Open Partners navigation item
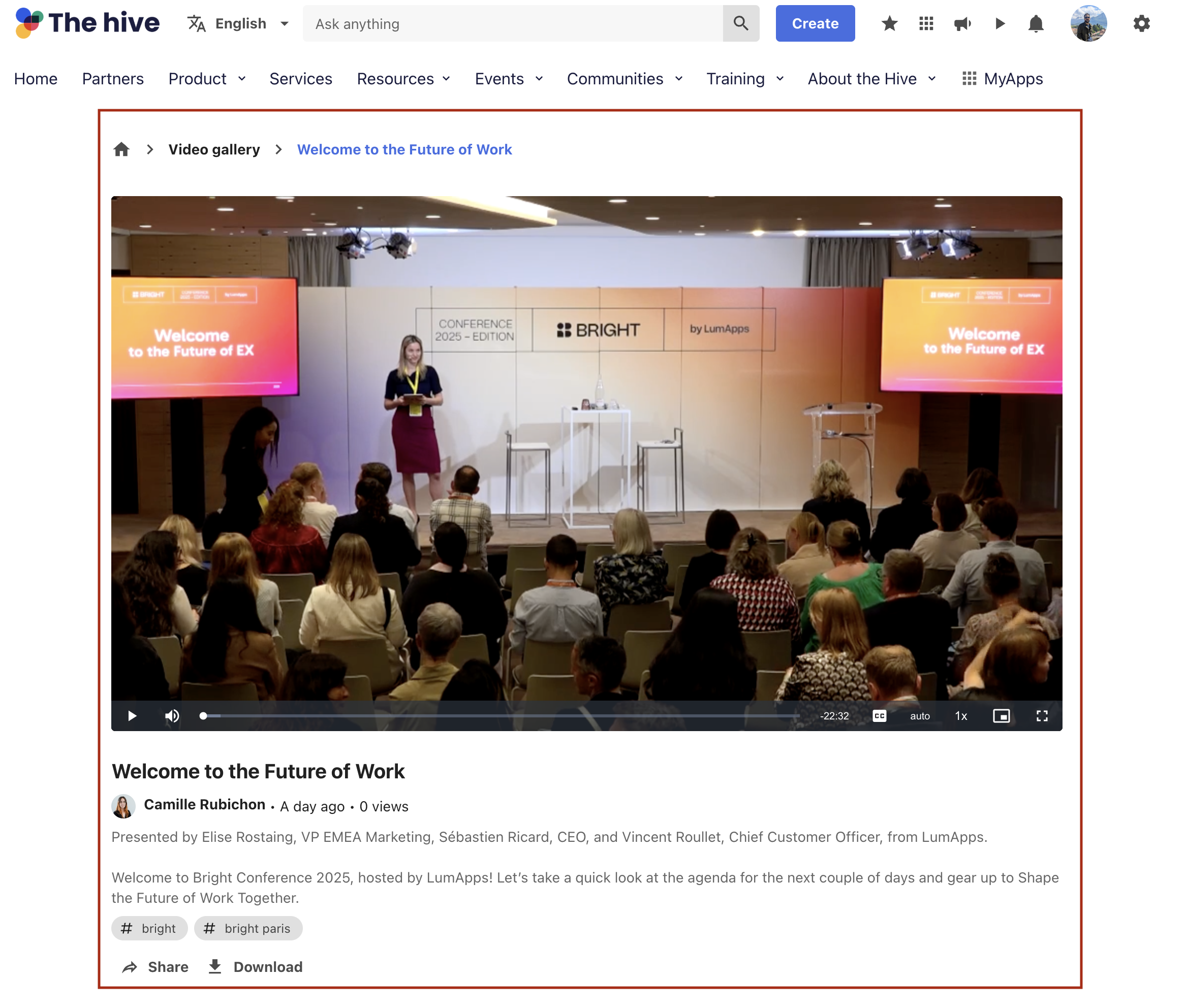 pyautogui.click(x=113, y=78)
